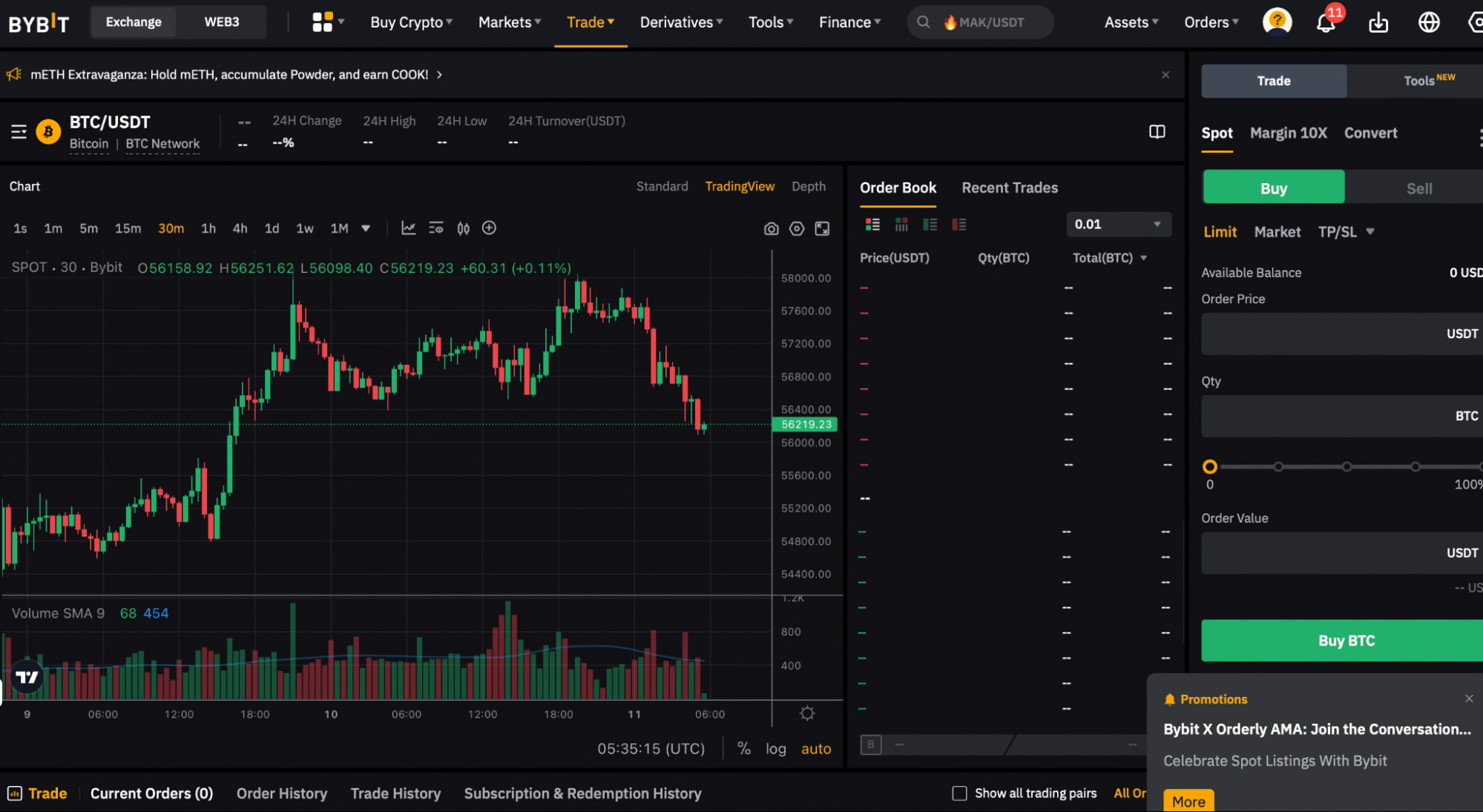Click the Bybit logo
This screenshot has height=812, width=1483.
(x=39, y=23)
